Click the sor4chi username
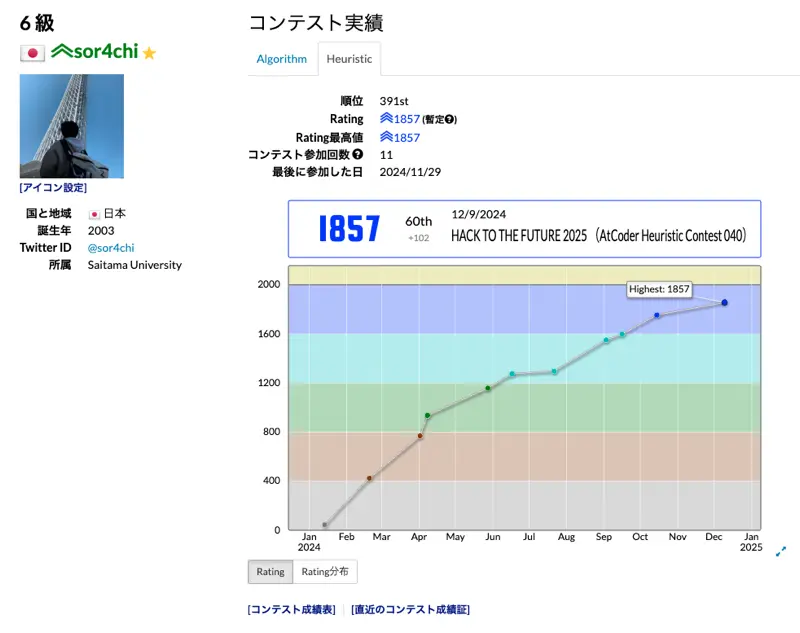 [106, 51]
